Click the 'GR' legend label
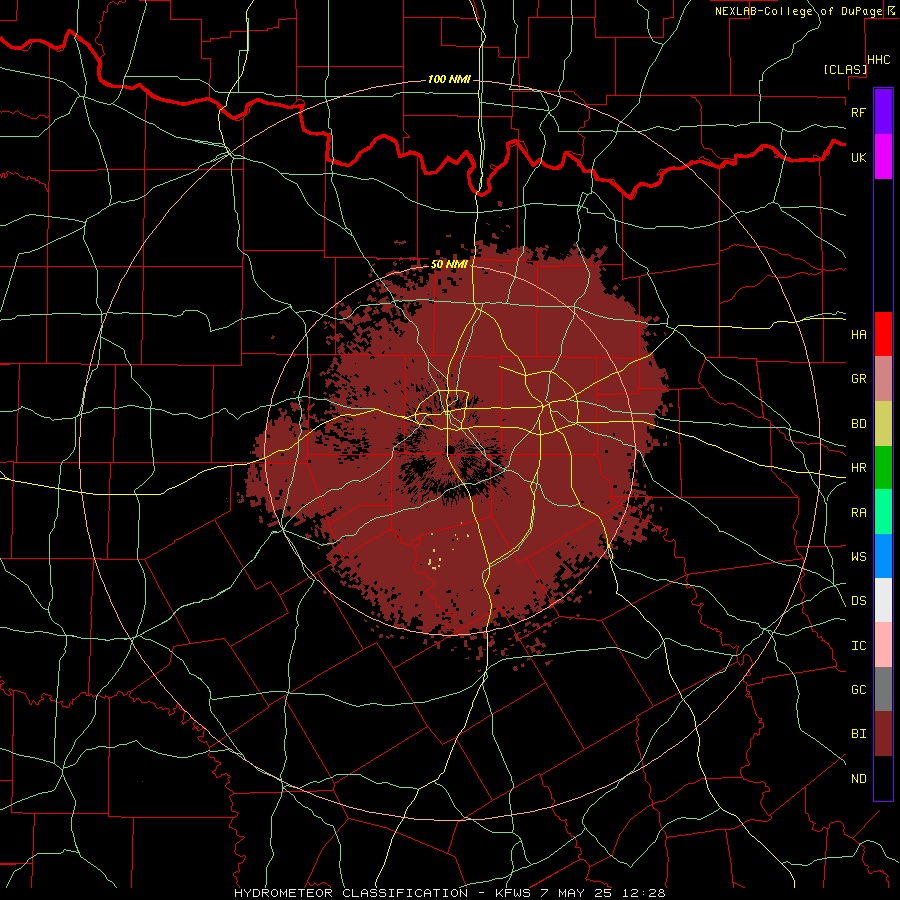The image size is (900, 900). coord(858,379)
